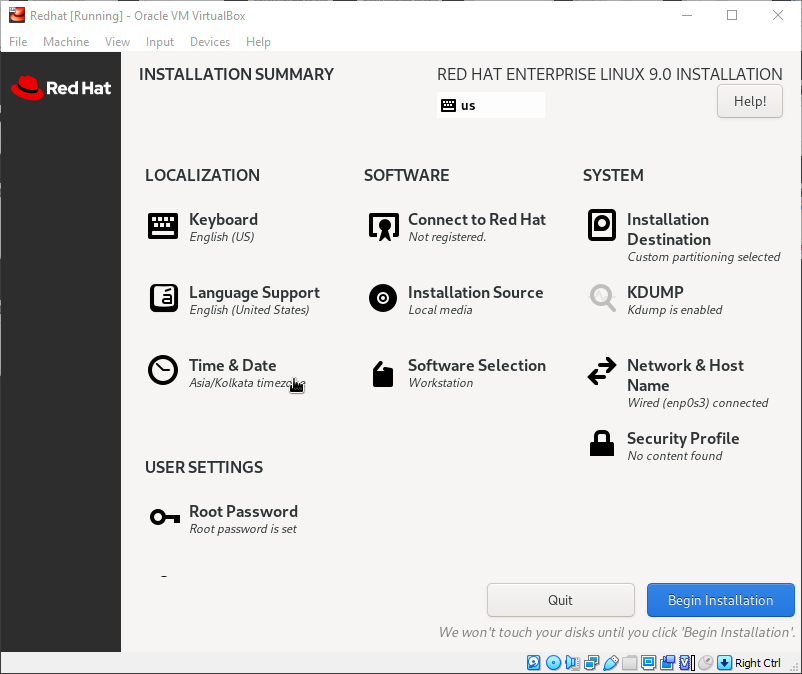Viewport: 802px width, 674px height.
Task: Click the installer Help! button
Action: (750, 101)
